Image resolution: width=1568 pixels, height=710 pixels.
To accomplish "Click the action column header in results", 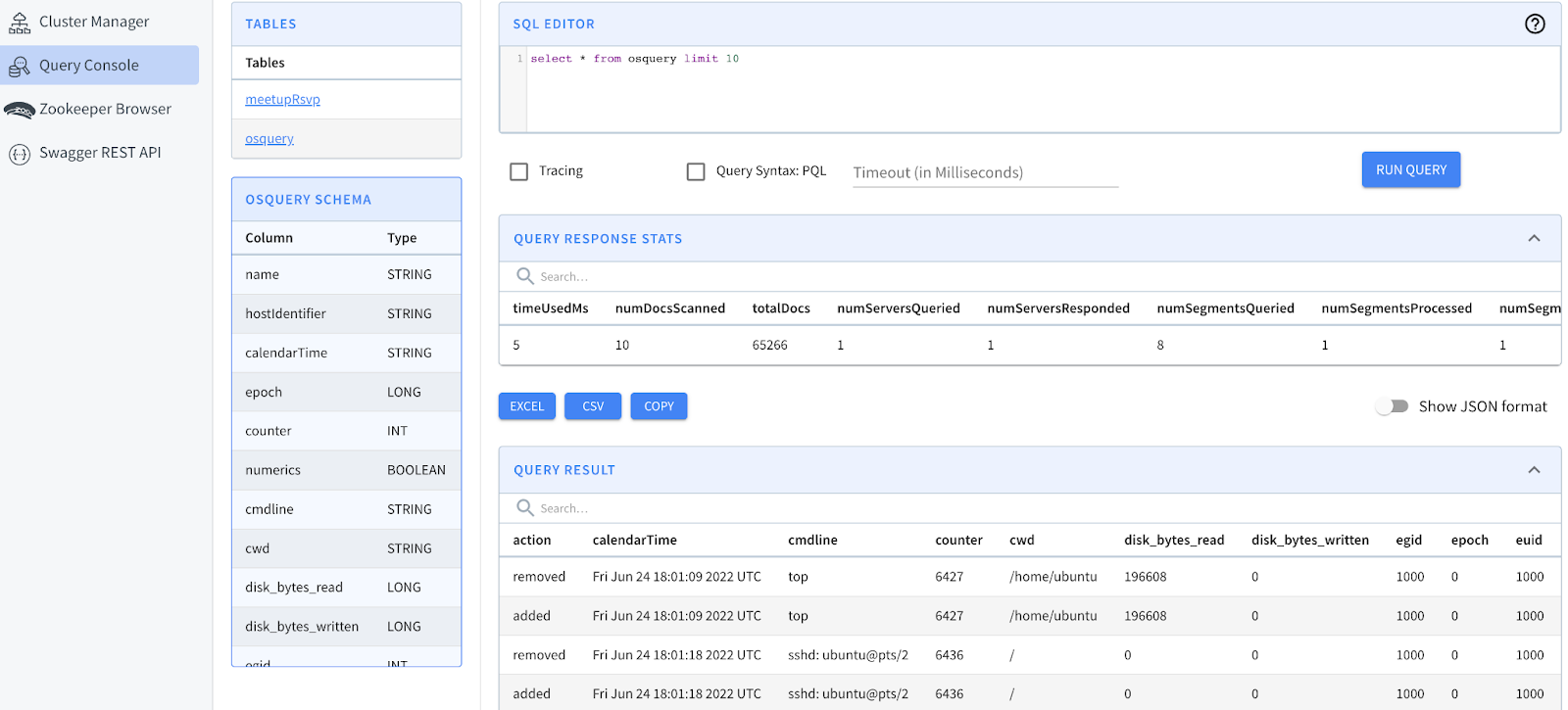I will [532, 541].
